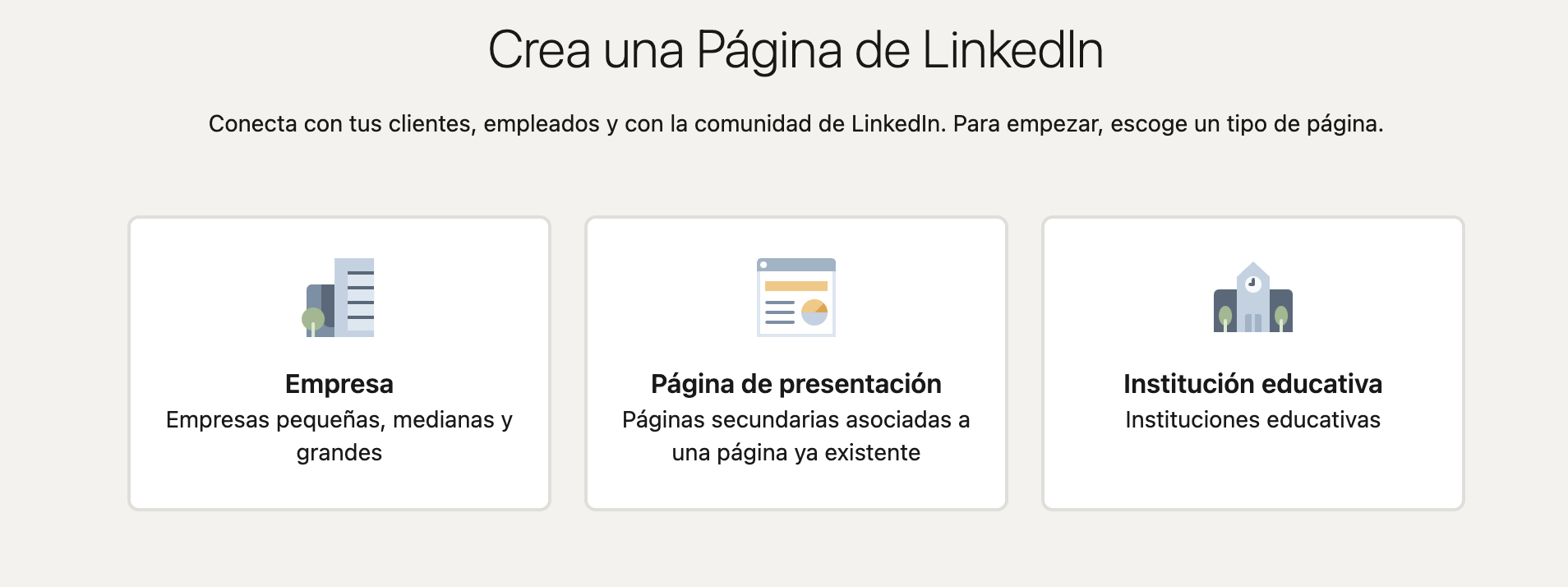The height and width of the screenshot is (587, 1568).
Task: Click the 'Instituciones educativas' description text
Action: [x=1253, y=419]
